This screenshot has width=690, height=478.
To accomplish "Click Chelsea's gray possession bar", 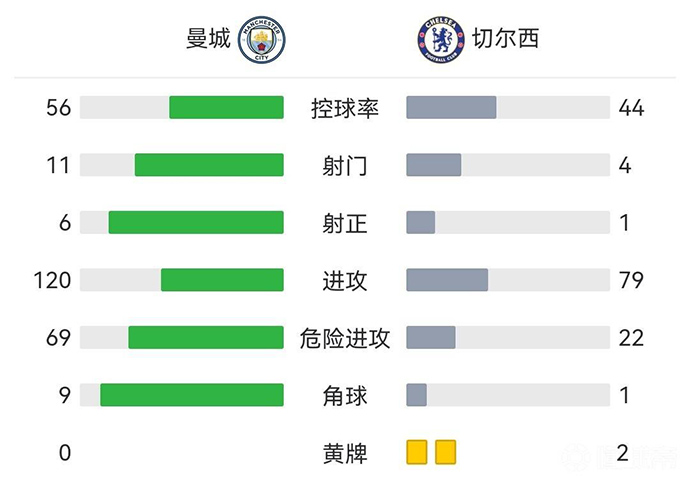I will coord(452,108).
